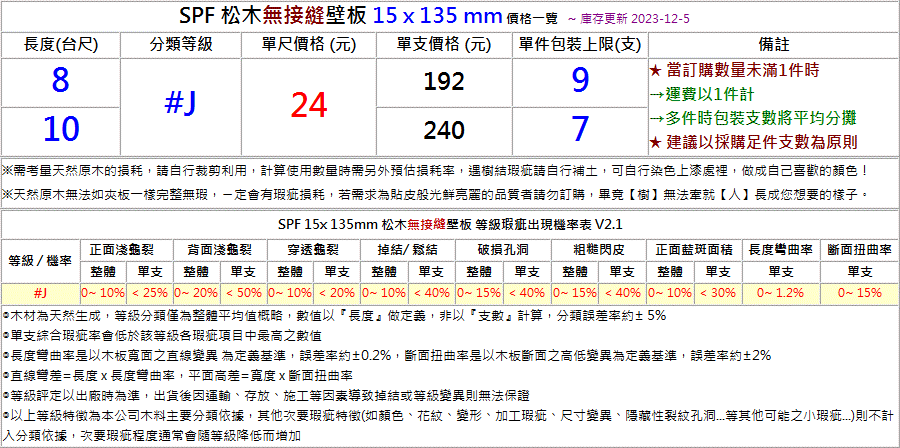Select the length value '8' cell
The image size is (900, 448).
click(x=60, y=82)
